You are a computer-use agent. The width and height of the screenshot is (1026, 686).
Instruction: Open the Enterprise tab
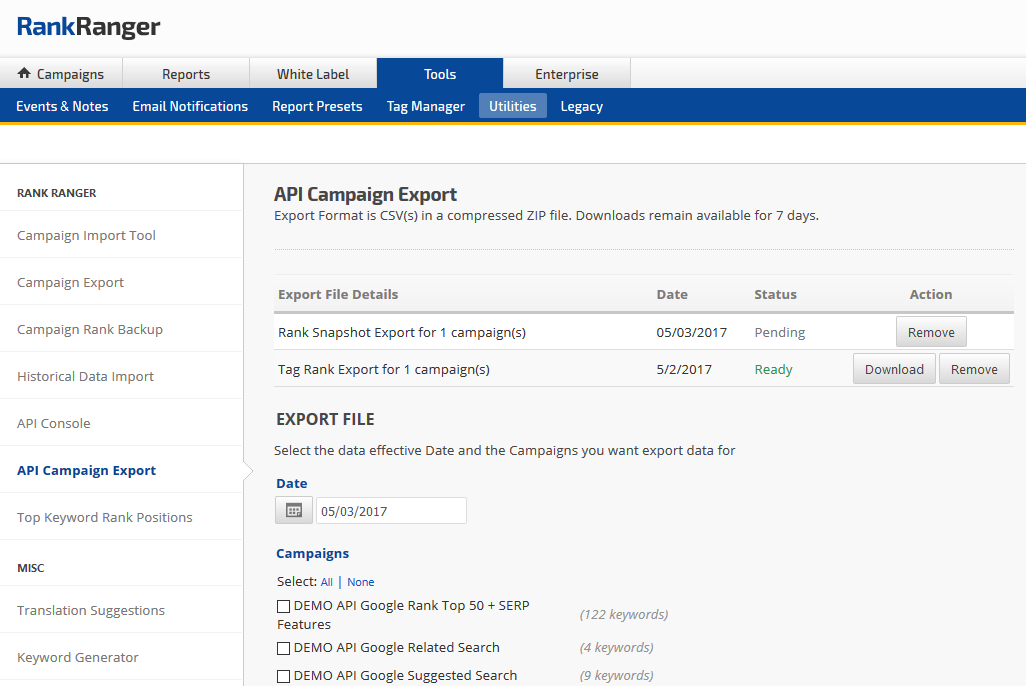[x=566, y=74]
